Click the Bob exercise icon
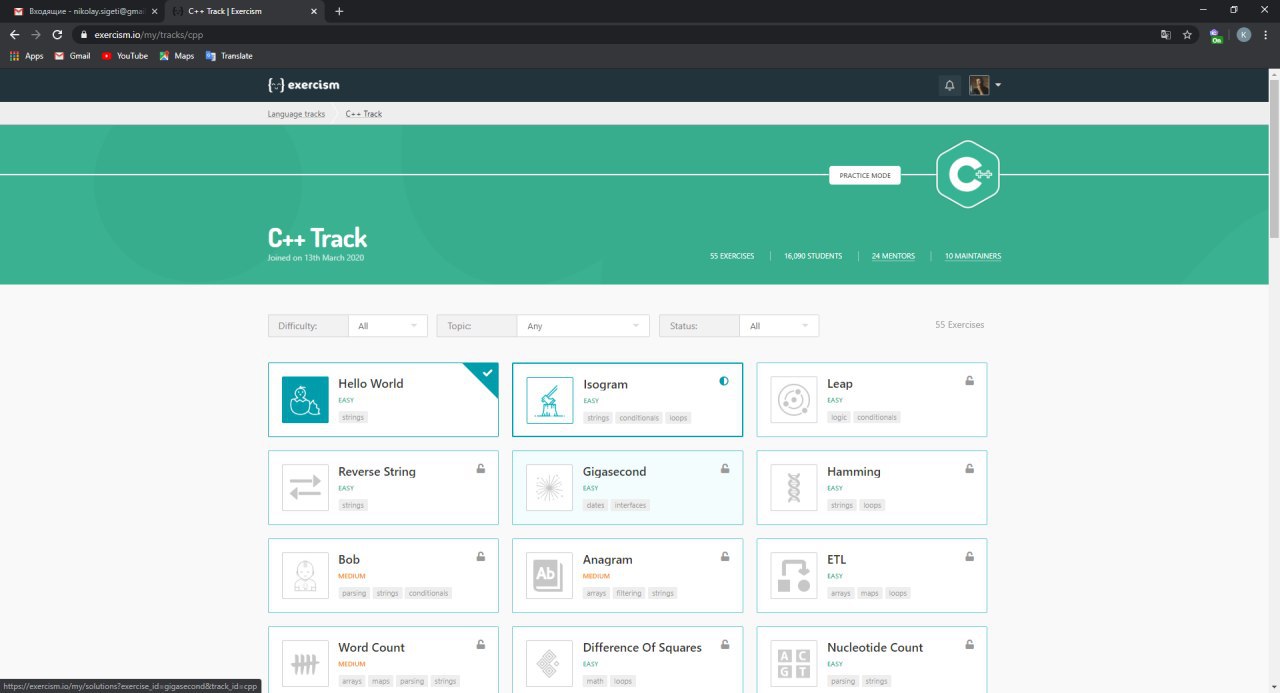The height and width of the screenshot is (693, 1280). pos(305,576)
